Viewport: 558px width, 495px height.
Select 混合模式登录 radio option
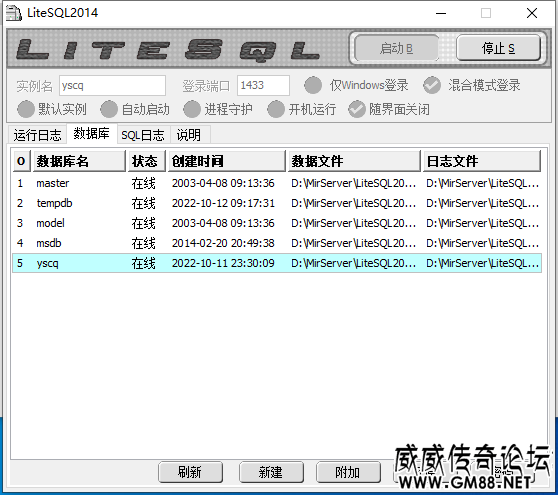tap(472, 85)
